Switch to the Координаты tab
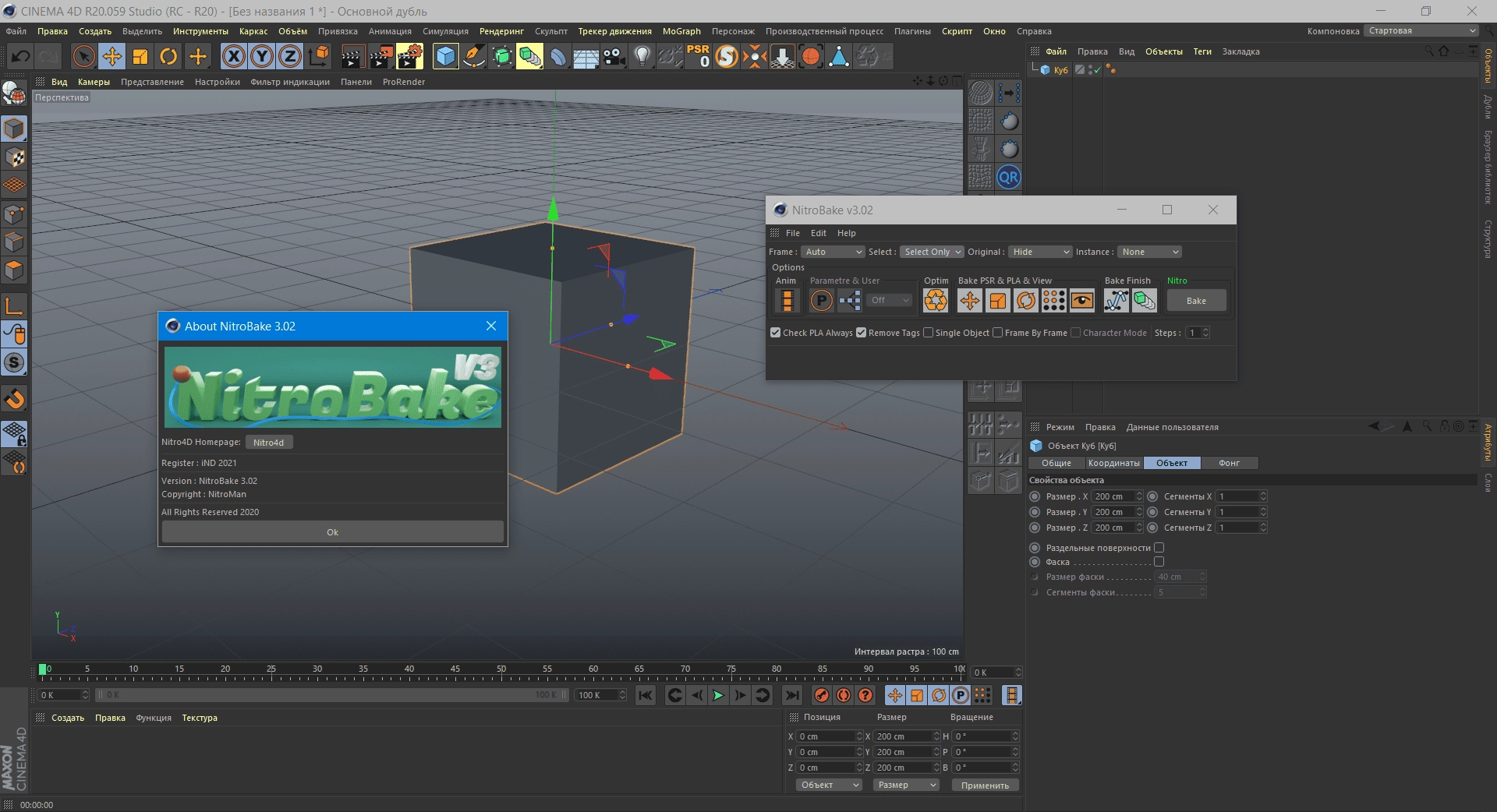The image size is (1497, 812). (x=1113, y=463)
